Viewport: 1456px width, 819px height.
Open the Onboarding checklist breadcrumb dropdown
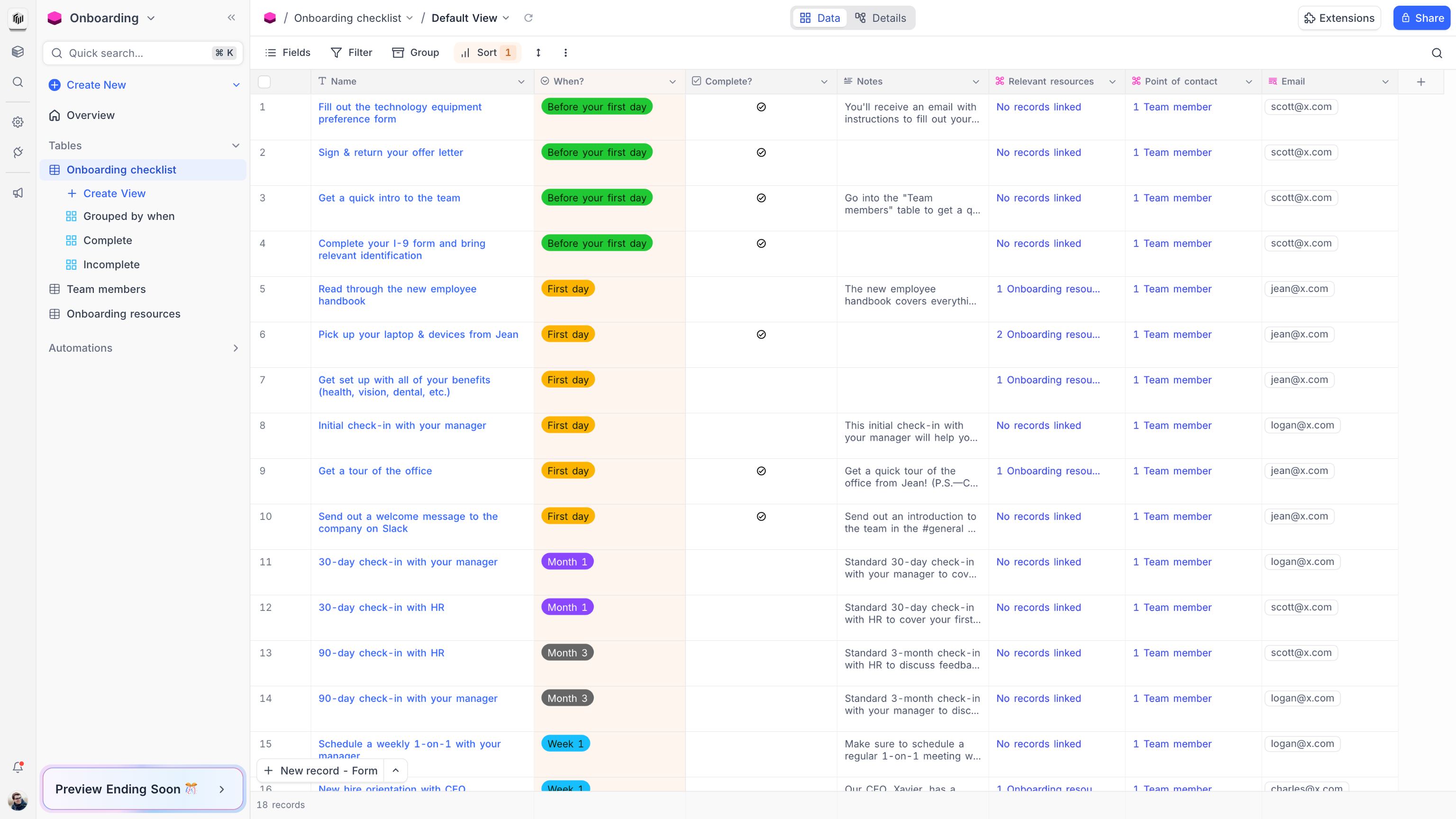(x=409, y=18)
